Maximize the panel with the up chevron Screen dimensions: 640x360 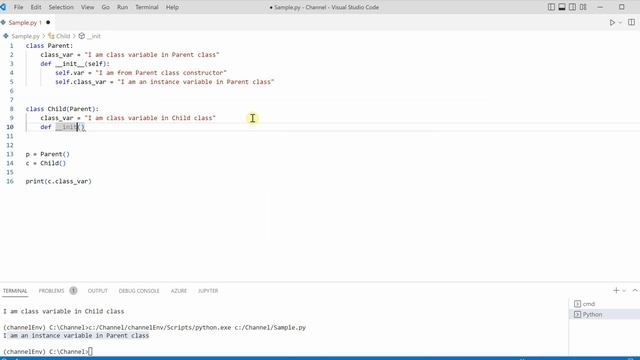coord(635,290)
